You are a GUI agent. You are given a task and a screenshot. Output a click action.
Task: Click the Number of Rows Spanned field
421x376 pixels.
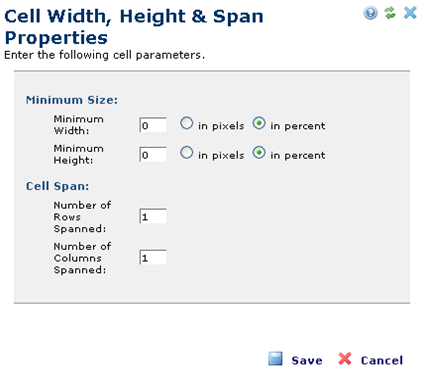coord(153,216)
